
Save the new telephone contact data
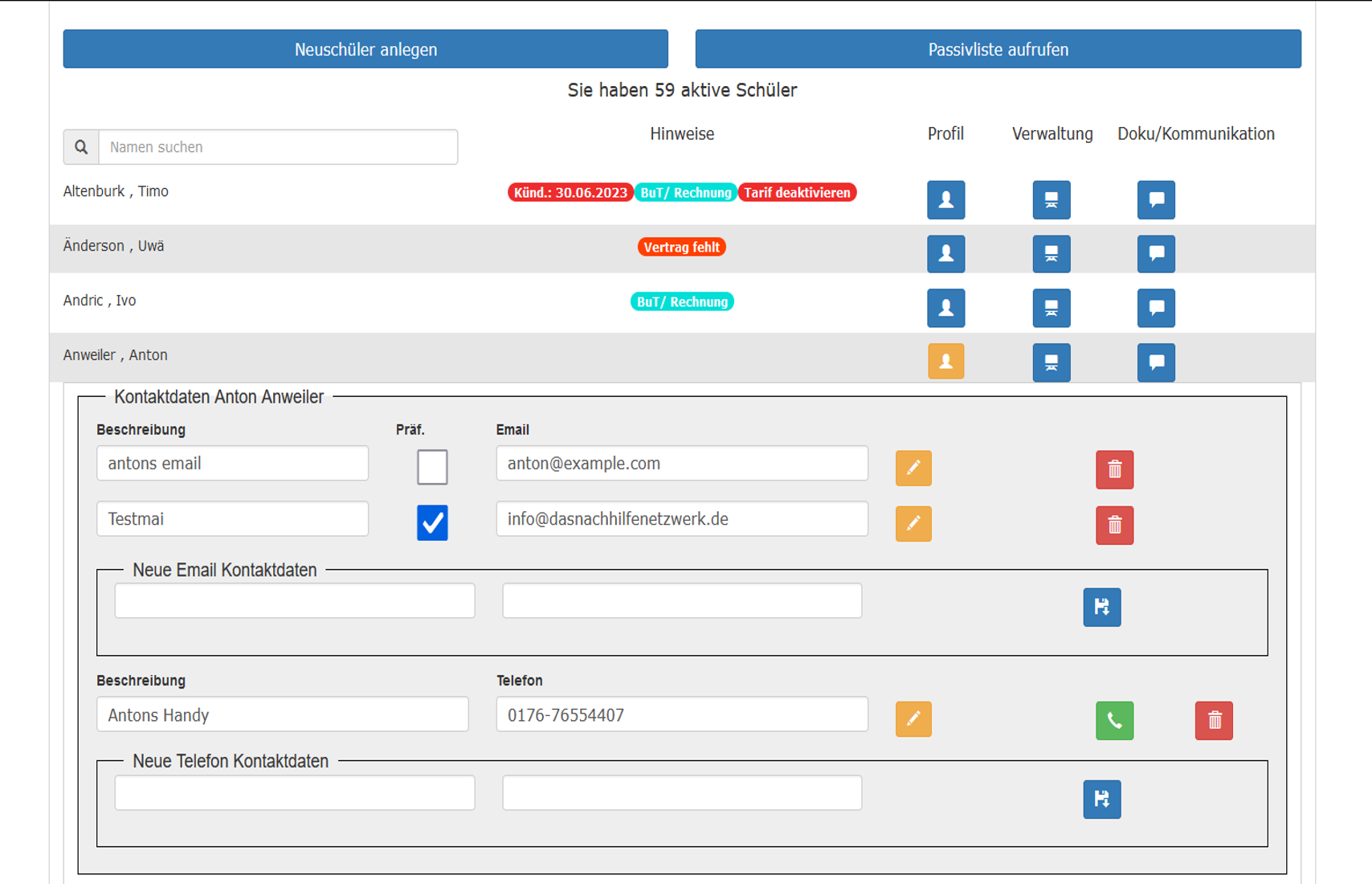(1101, 799)
